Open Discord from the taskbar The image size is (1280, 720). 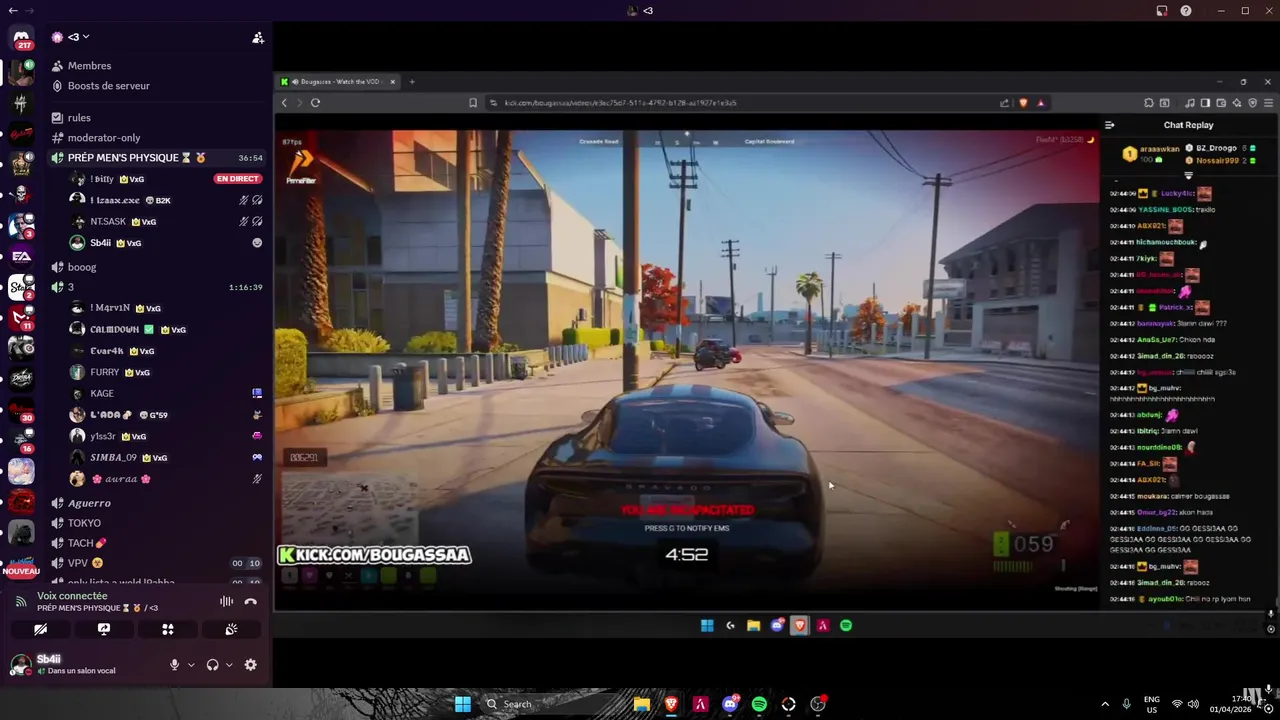pos(730,704)
